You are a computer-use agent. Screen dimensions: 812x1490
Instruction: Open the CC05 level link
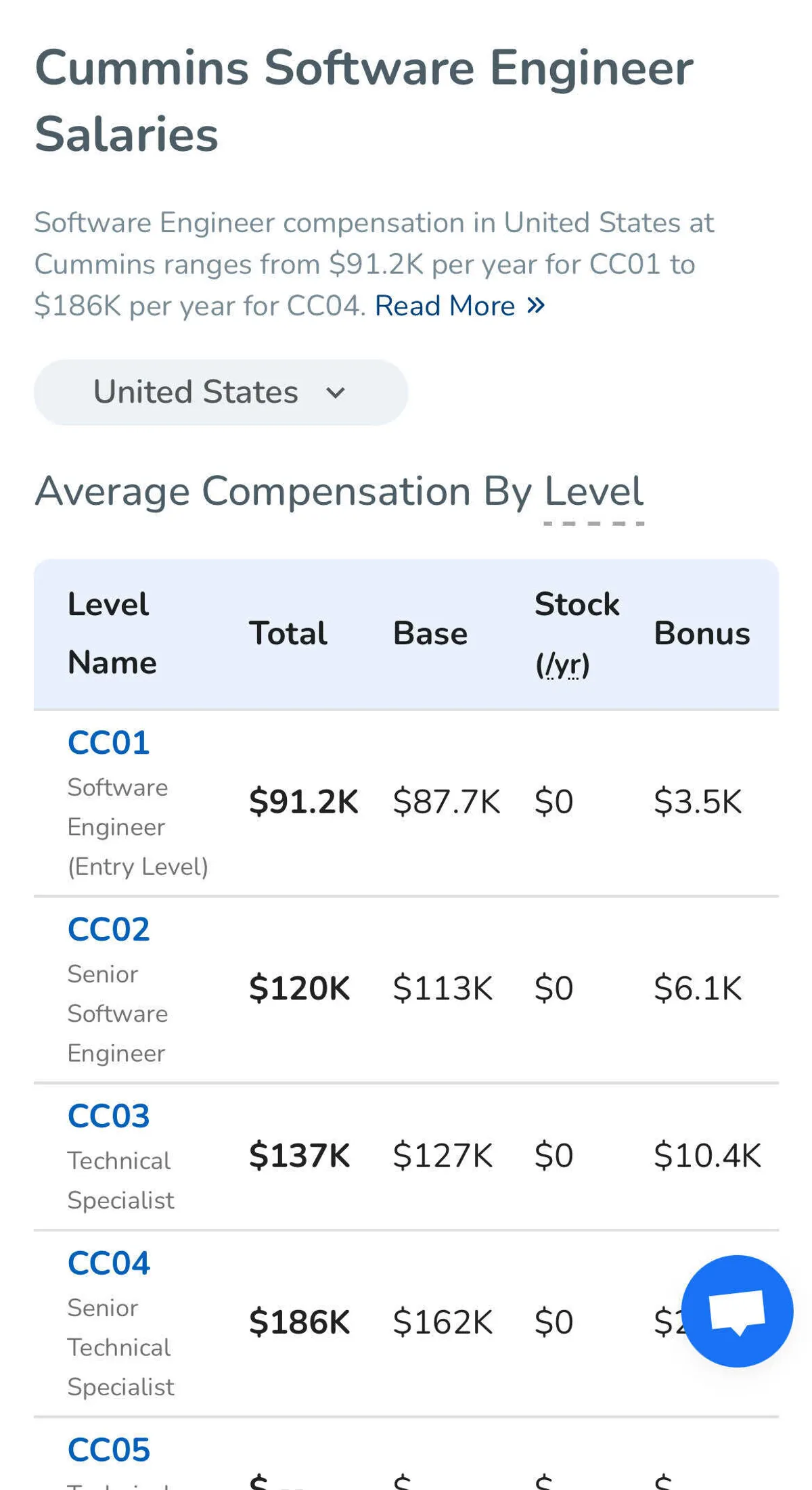[x=108, y=1449]
